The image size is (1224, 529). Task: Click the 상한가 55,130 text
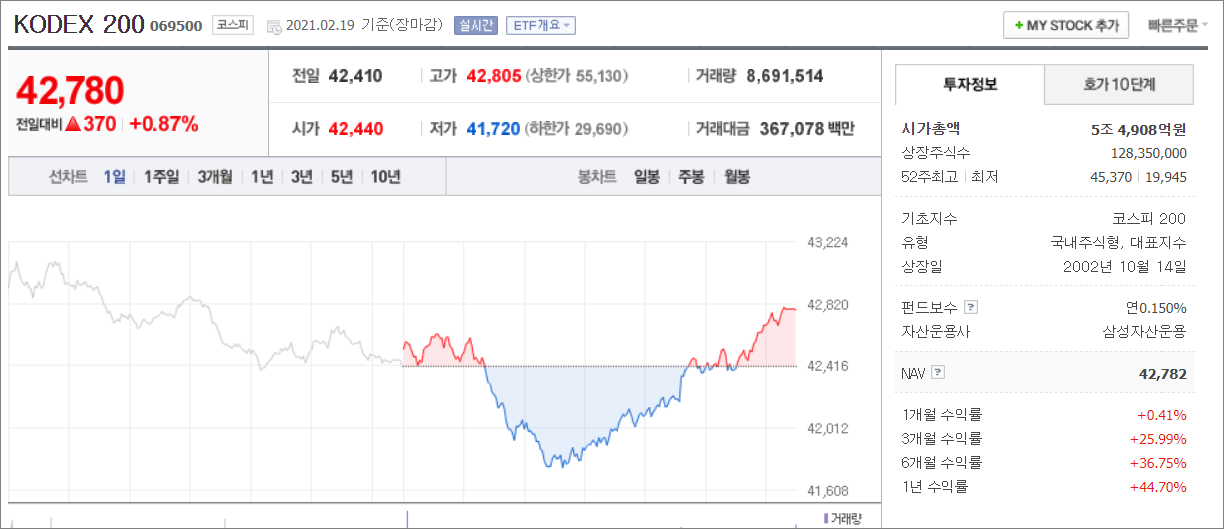point(577,75)
